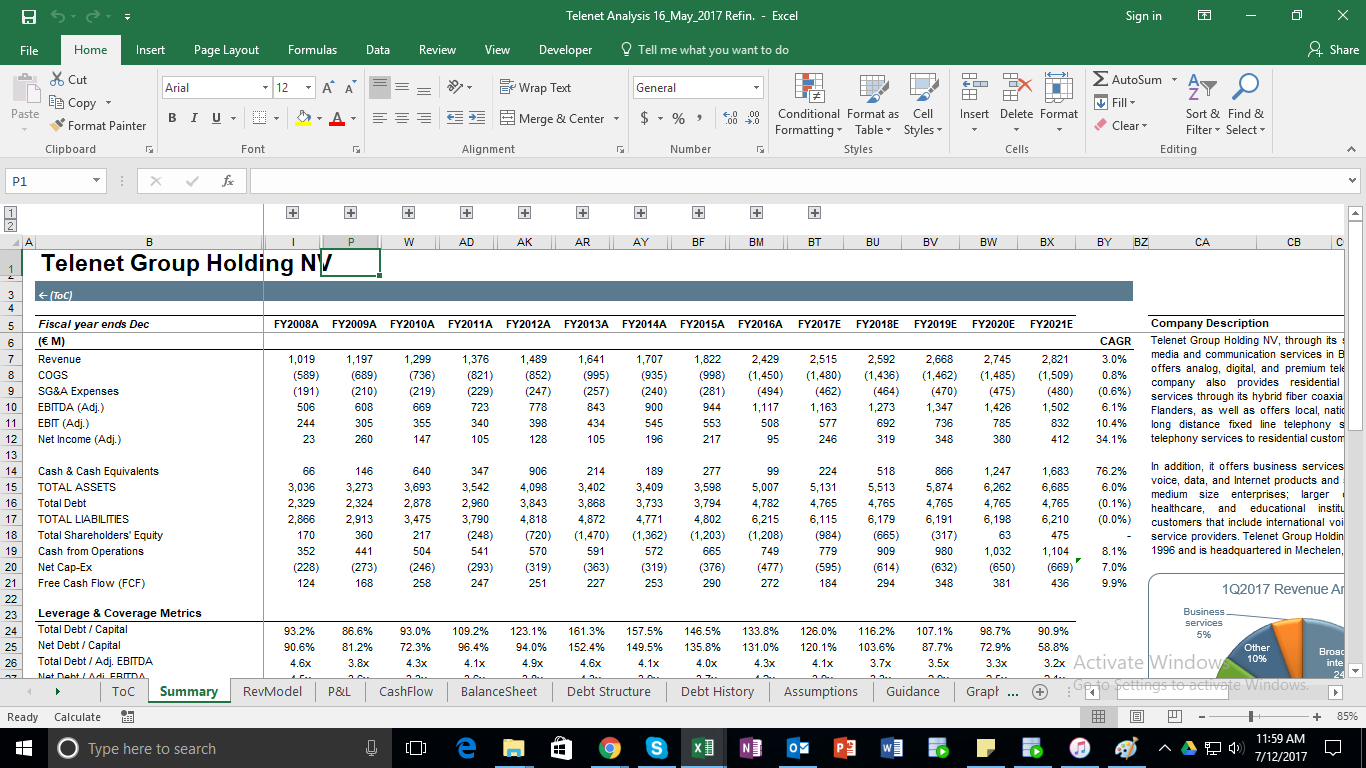The width and height of the screenshot is (1366, 768).
Task: Switch to Page Layout view icon
Action: point(1136,716)
